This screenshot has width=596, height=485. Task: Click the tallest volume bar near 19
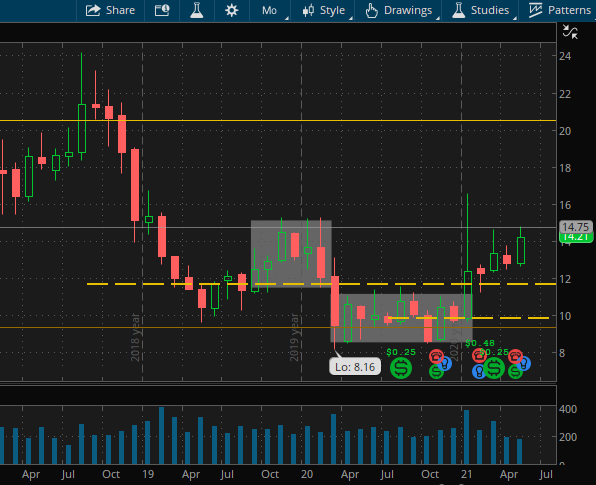pyautogui.click(x=161, y=436)
